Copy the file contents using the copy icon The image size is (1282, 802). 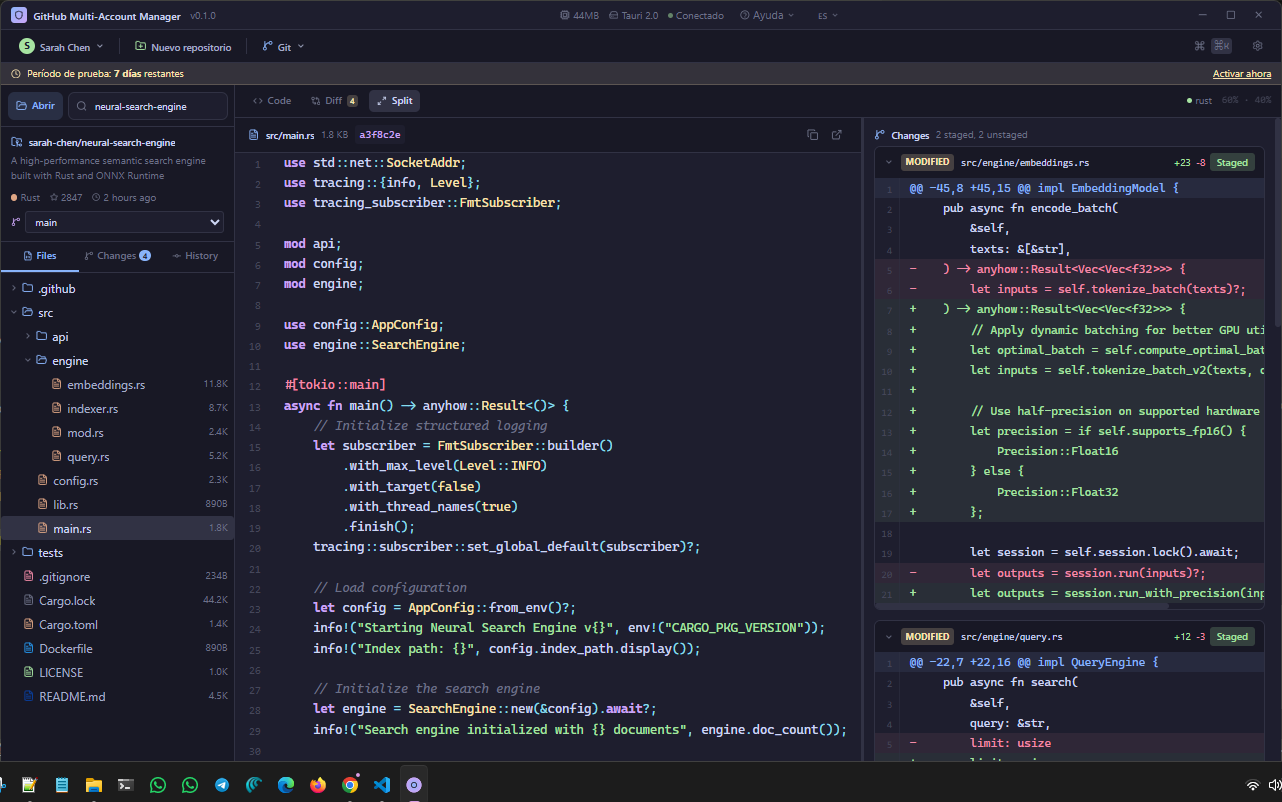pos(812,134)
